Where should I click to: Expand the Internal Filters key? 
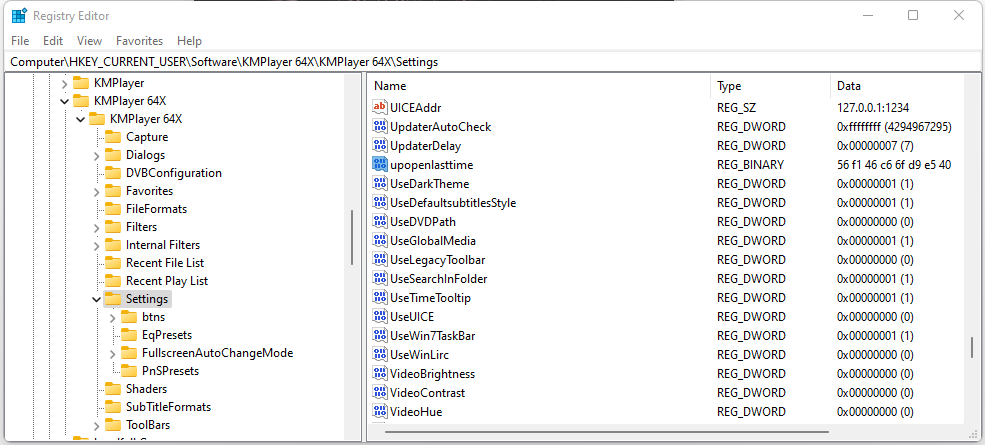click(96, 245)
